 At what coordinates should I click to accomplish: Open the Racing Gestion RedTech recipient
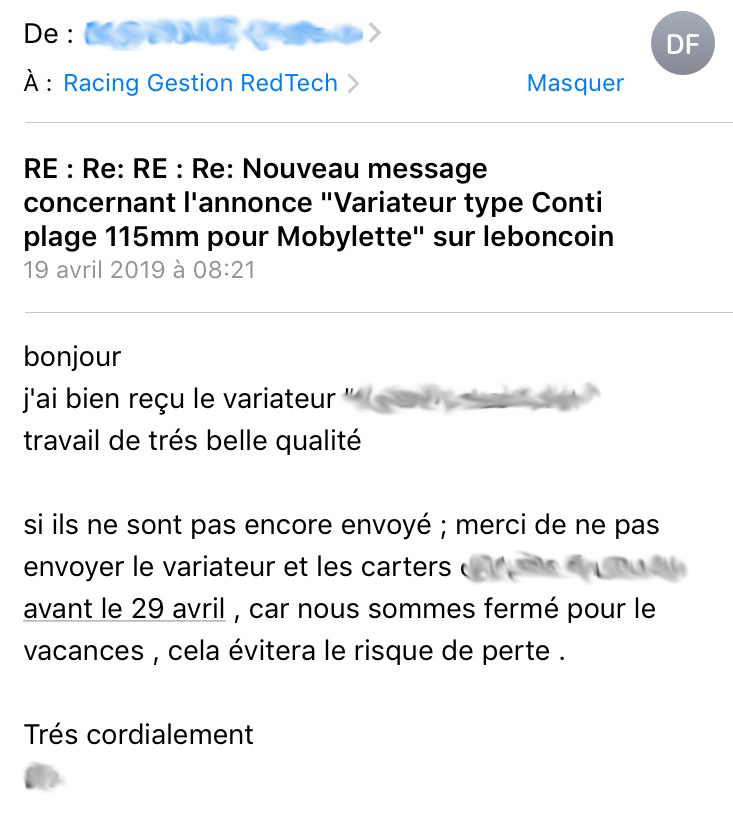coord(201,83)
